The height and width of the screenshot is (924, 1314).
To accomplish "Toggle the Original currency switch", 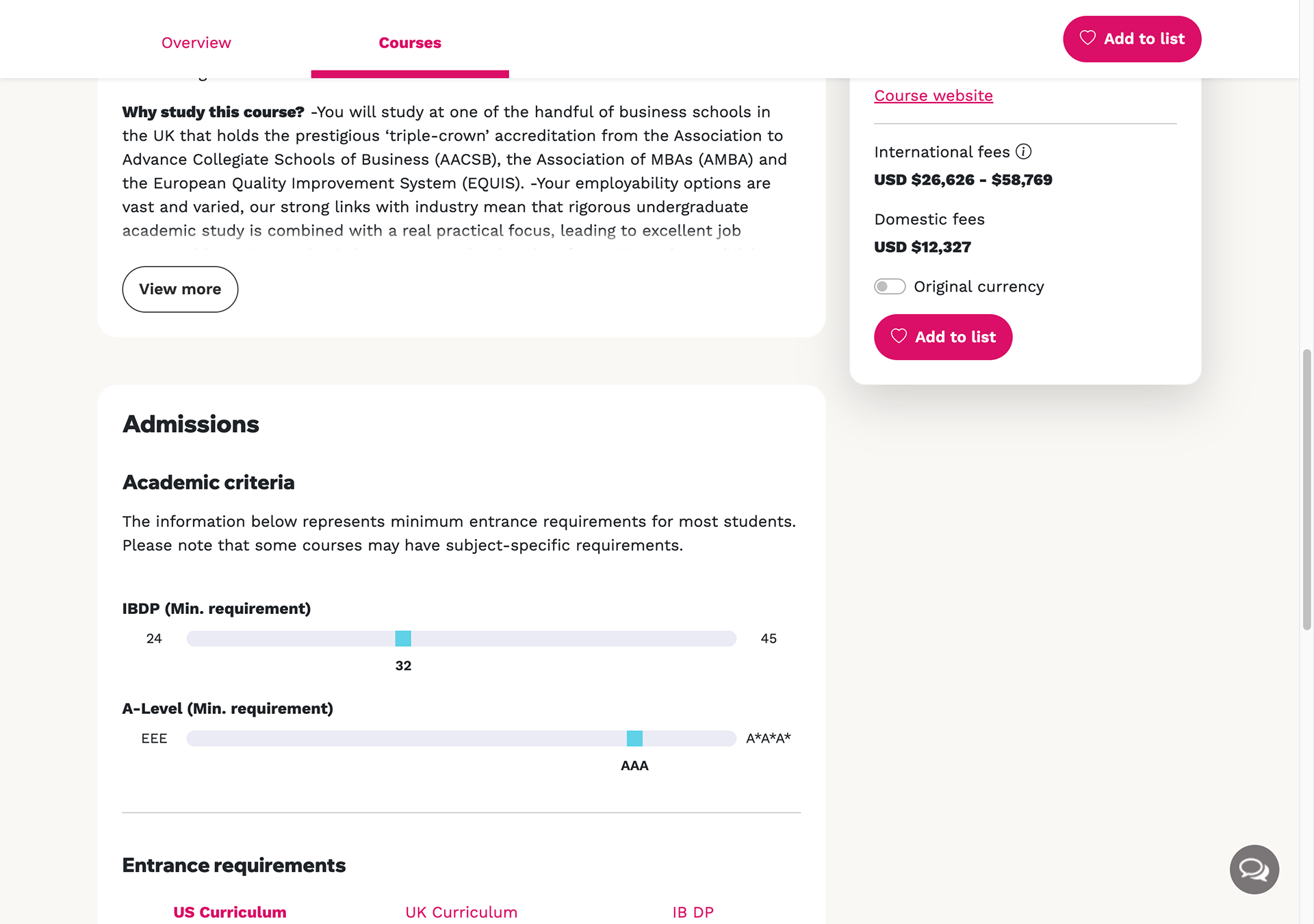I will (890, 286).
